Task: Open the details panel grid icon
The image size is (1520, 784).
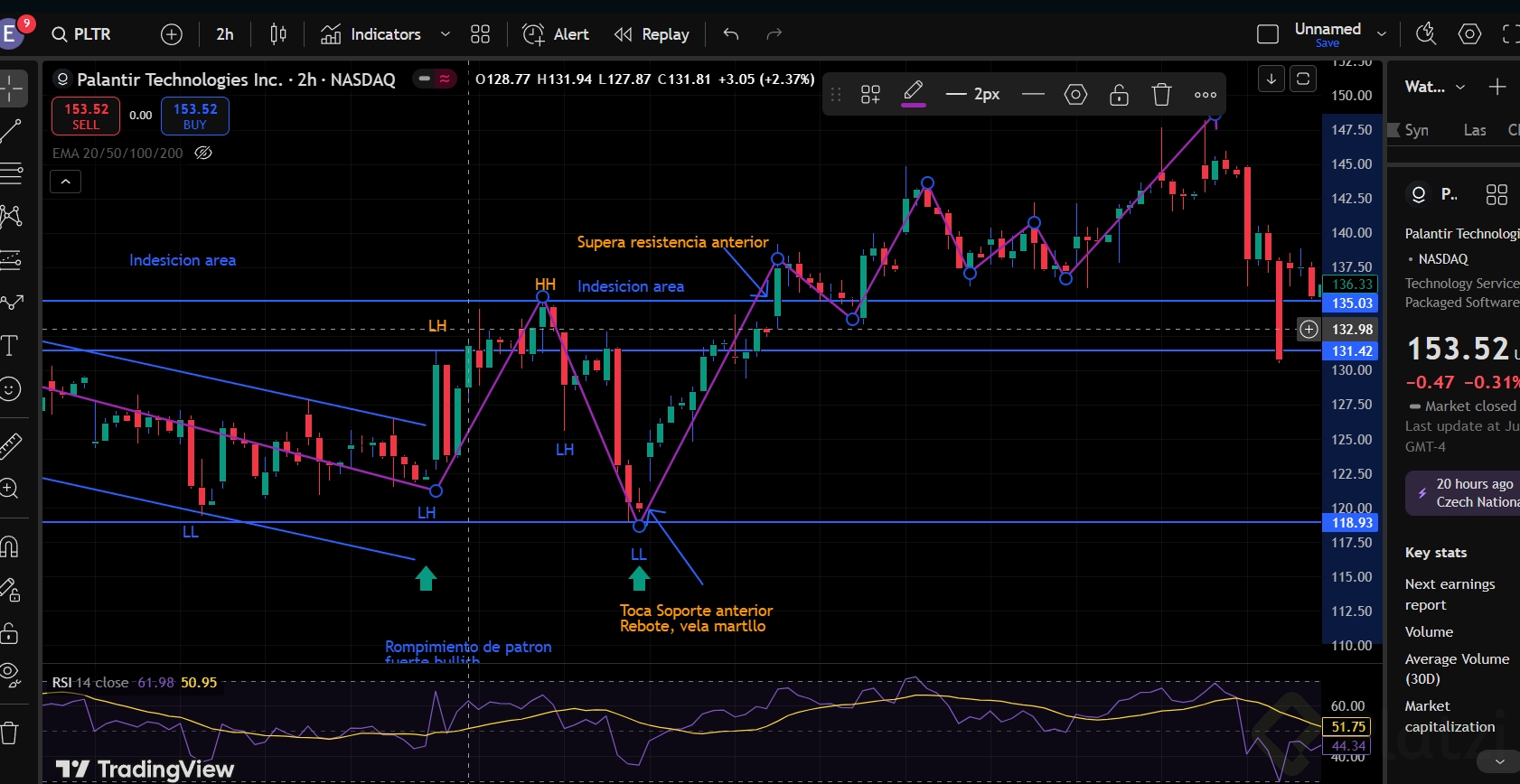Action: point(1497,194)
